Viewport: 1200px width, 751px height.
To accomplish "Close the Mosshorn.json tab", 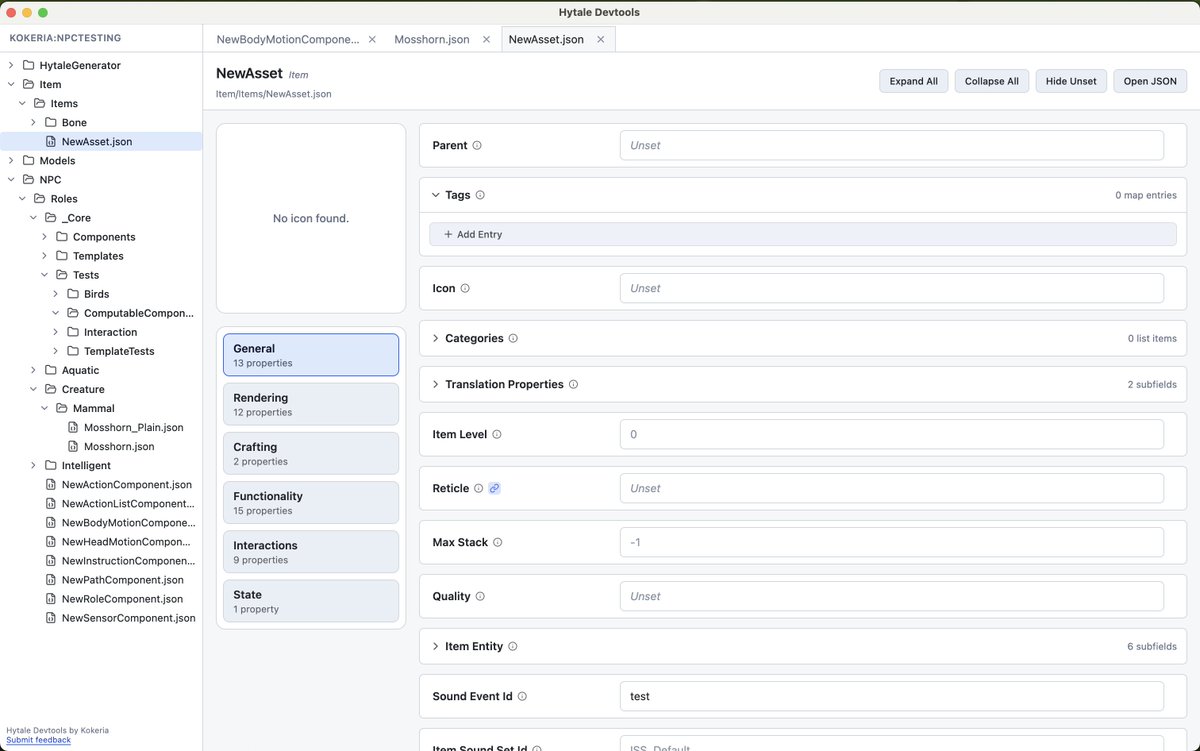I will 487,39.
